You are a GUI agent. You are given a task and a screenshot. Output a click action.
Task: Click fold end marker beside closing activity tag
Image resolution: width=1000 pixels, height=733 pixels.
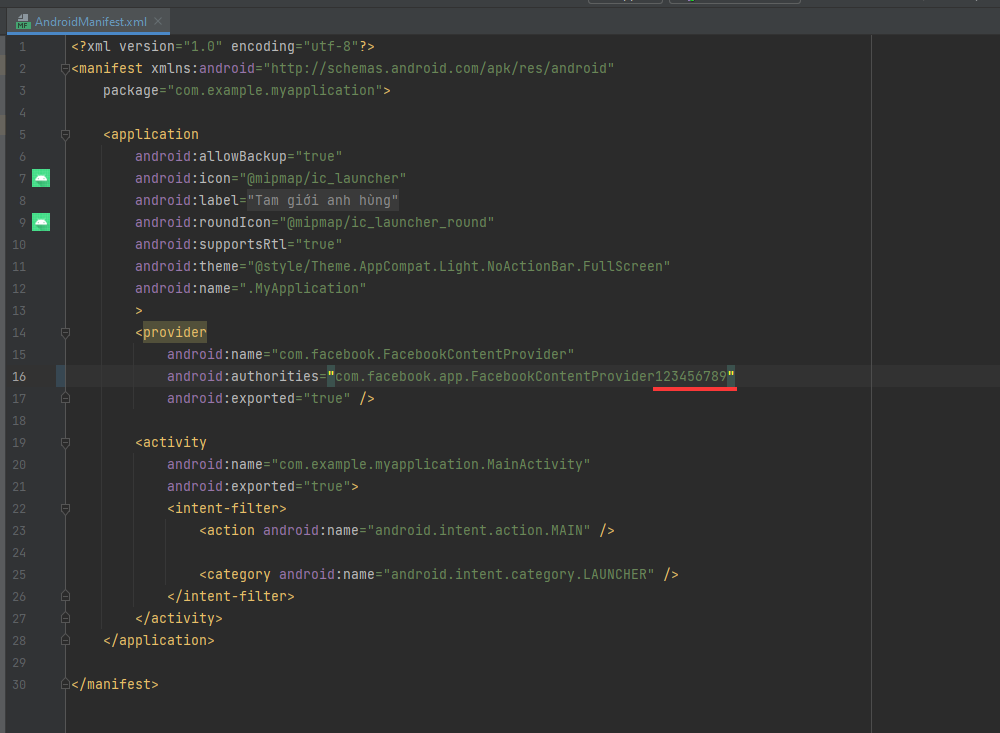tap(65, 619)
